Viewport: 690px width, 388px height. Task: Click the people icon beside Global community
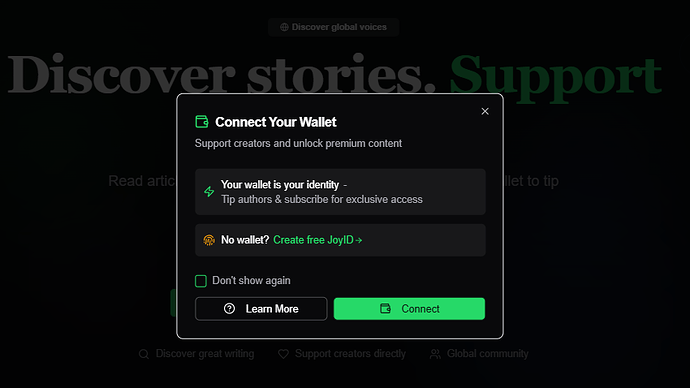[x=435, y=354]
